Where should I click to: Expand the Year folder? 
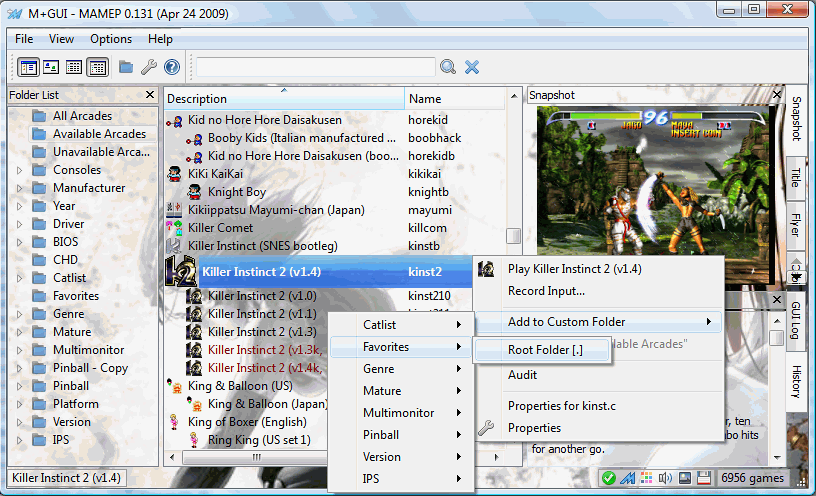tap(19, 206)
